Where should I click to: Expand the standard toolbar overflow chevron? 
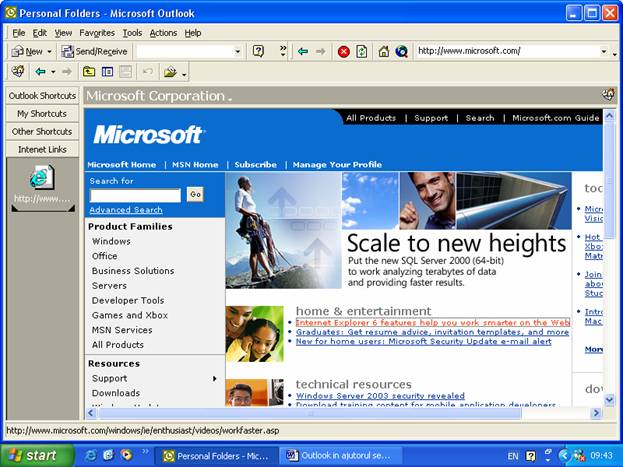[283, 50]
